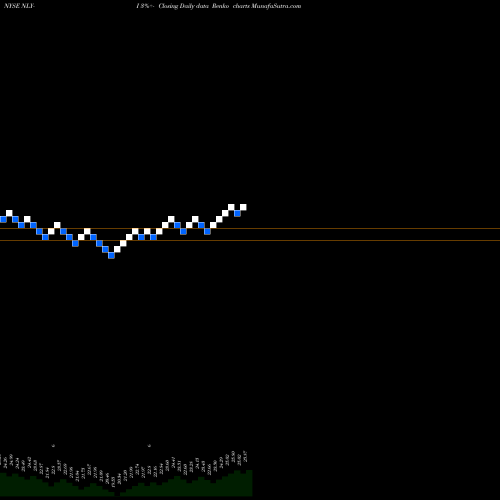Select the rightmost blue Renko brick
The width and height of the screenshot is (500, 500).
237,213
